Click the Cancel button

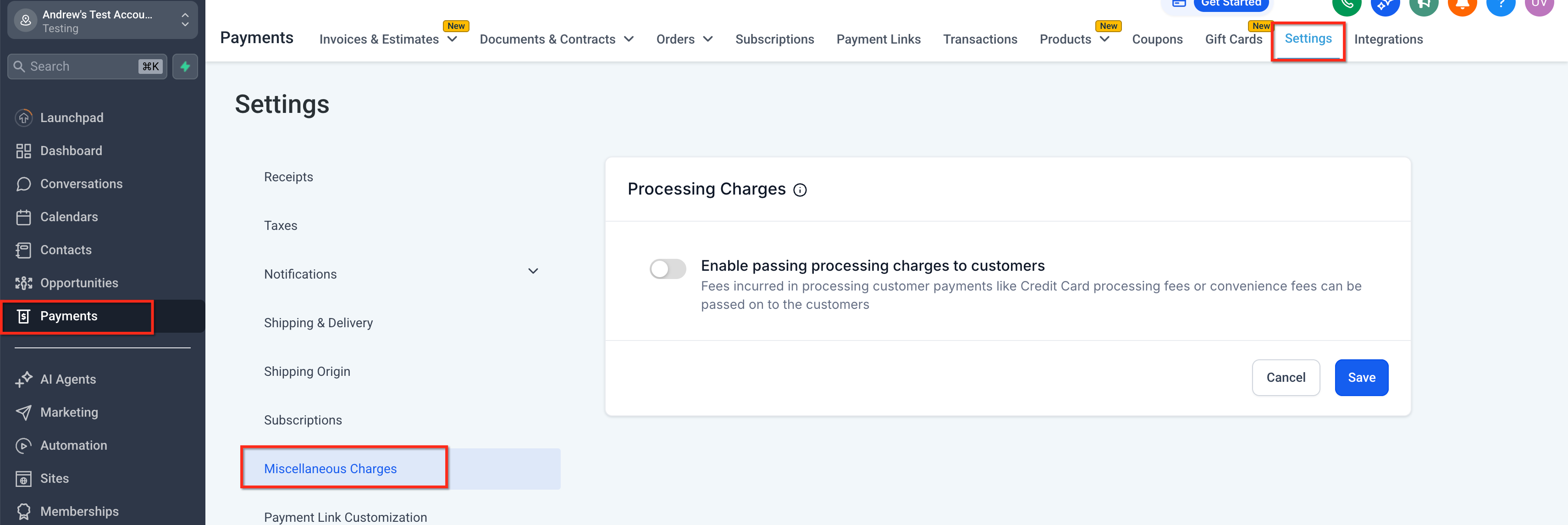coord(1285,378)
